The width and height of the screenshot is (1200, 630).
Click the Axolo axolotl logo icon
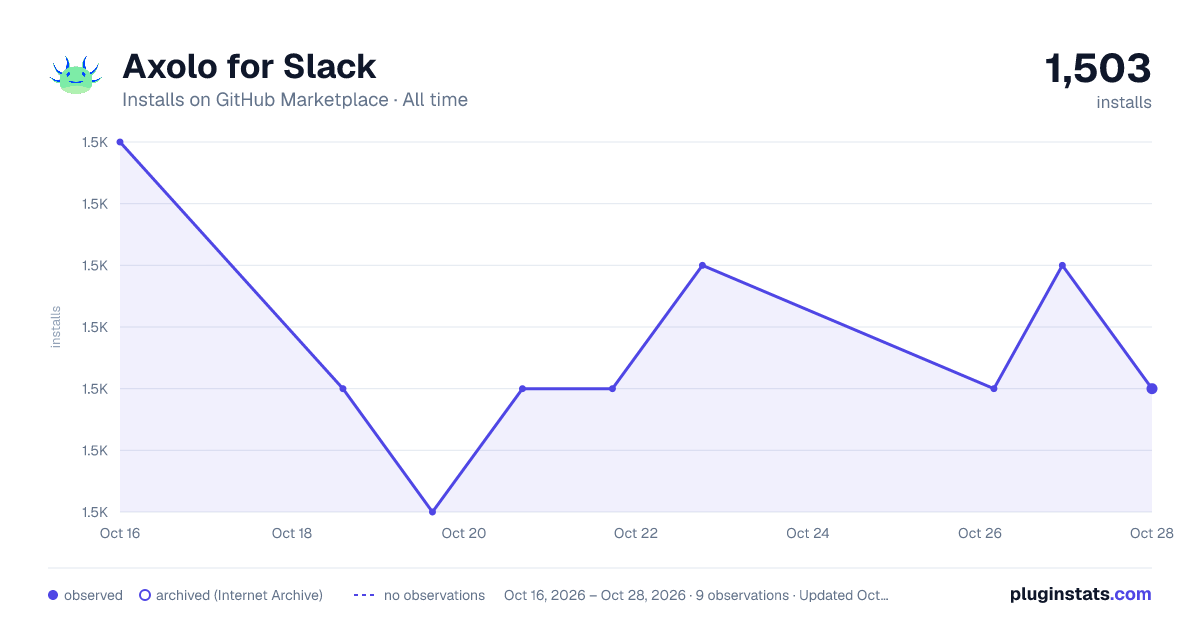click(x=76, y=75)
